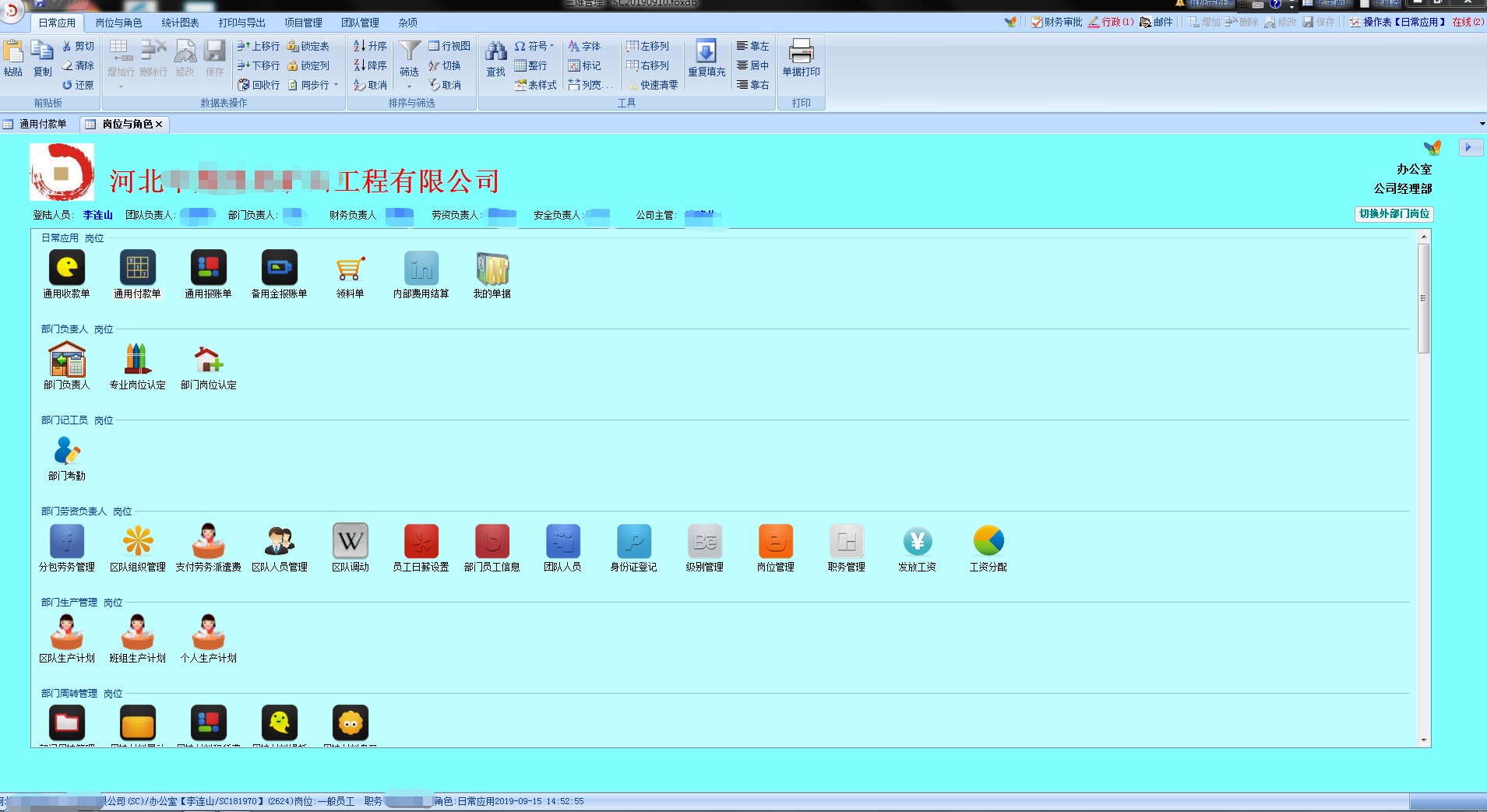Open the 筛选 filter dropdown
Image resolution: width=1487 pixels, height=812 pixels.
(x=409, y=86)
